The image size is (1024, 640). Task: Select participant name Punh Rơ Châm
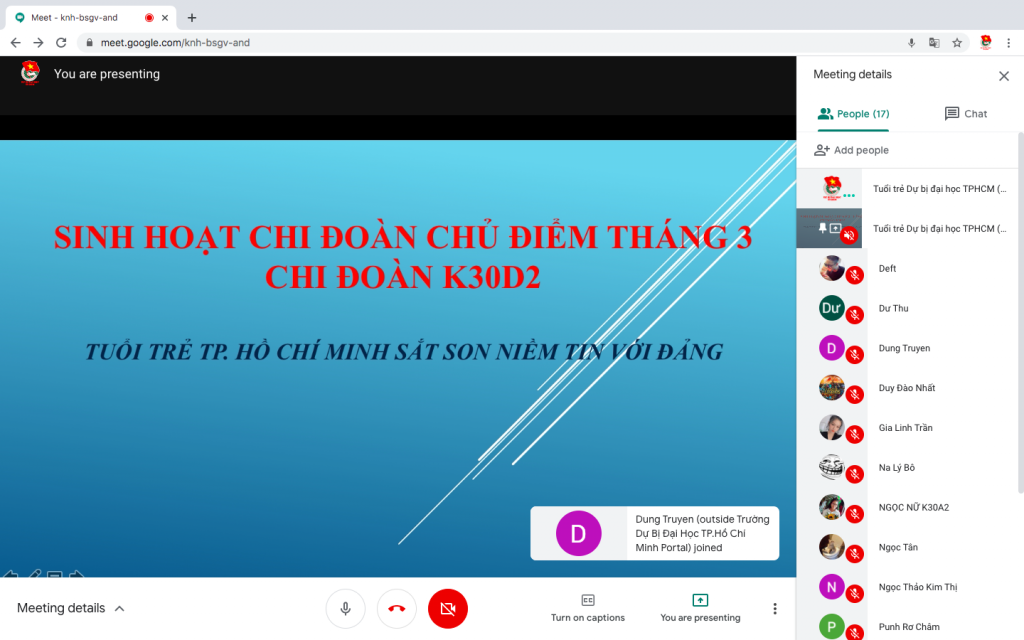[x=908, y=627]
